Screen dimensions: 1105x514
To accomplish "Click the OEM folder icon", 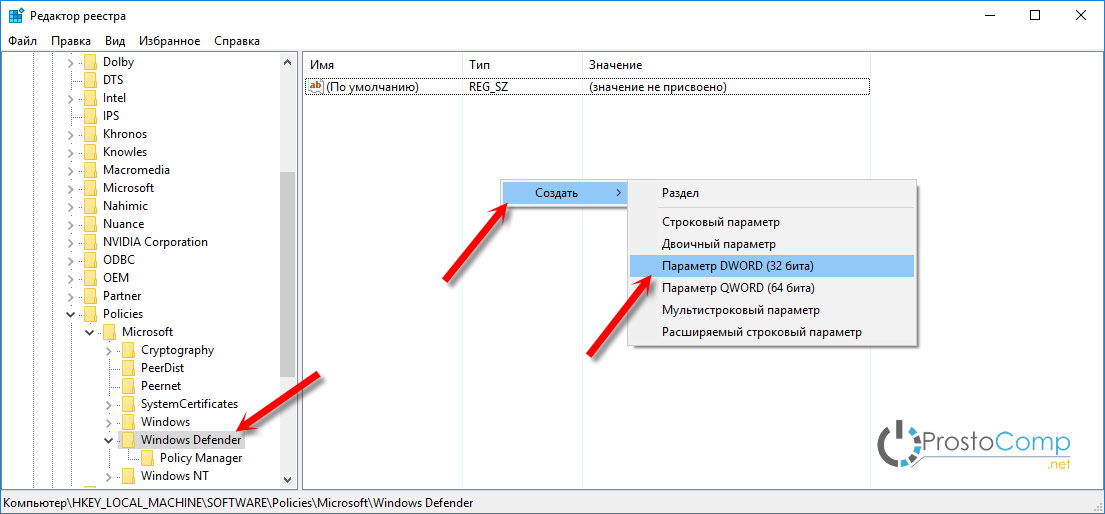I will (x=89, y=278).
